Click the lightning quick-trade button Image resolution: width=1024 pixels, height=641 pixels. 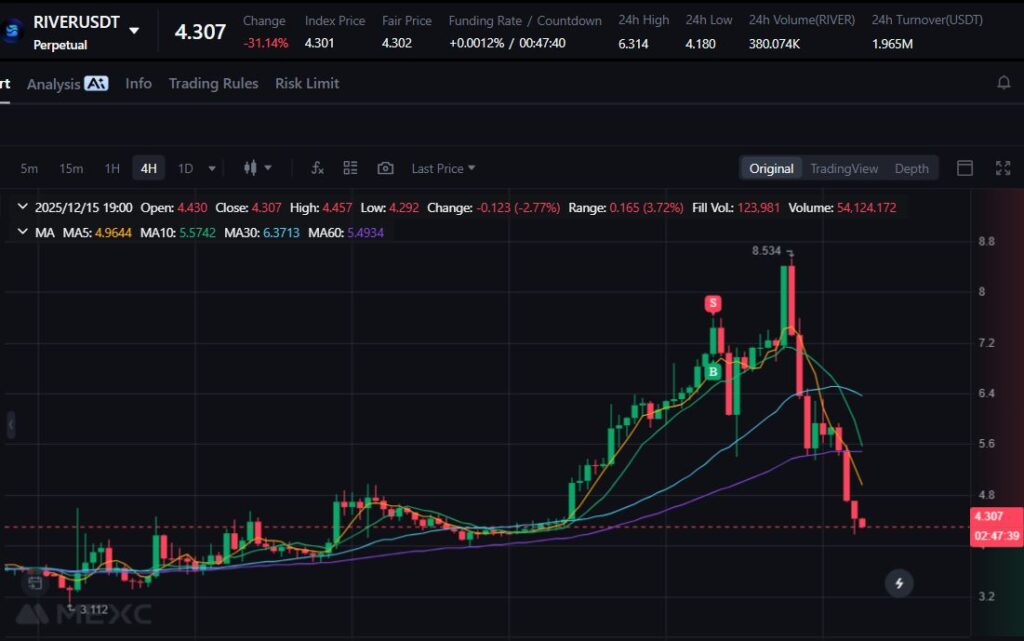(x=899, y=583)
